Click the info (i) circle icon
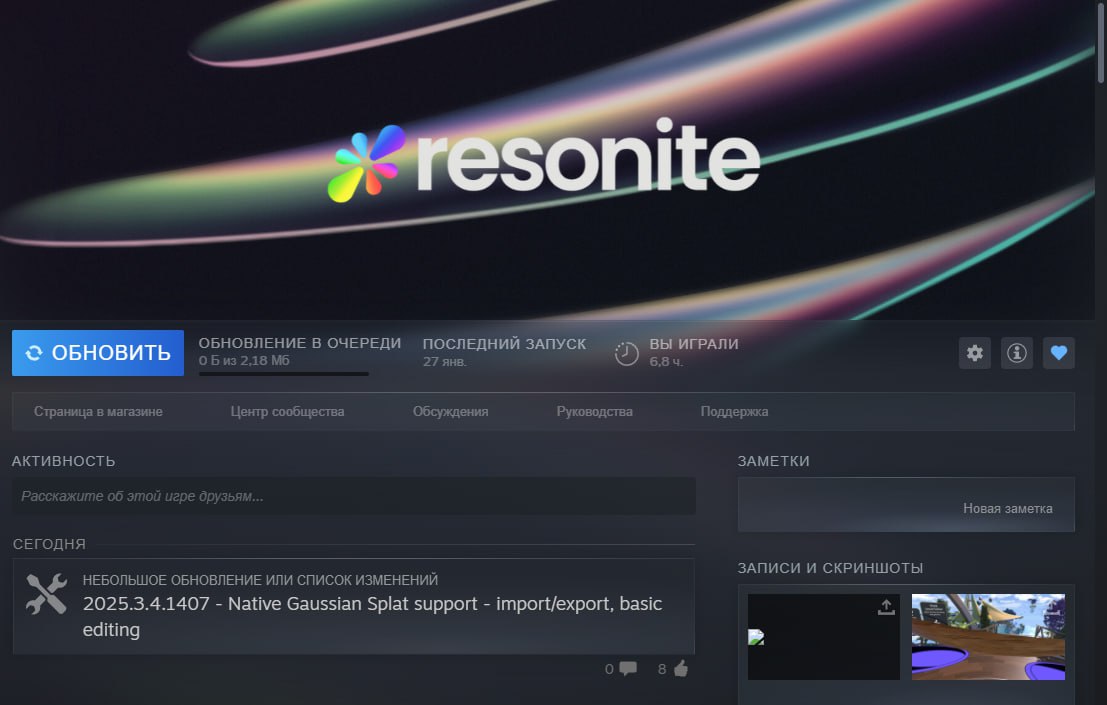 (x=1016, y=352)
